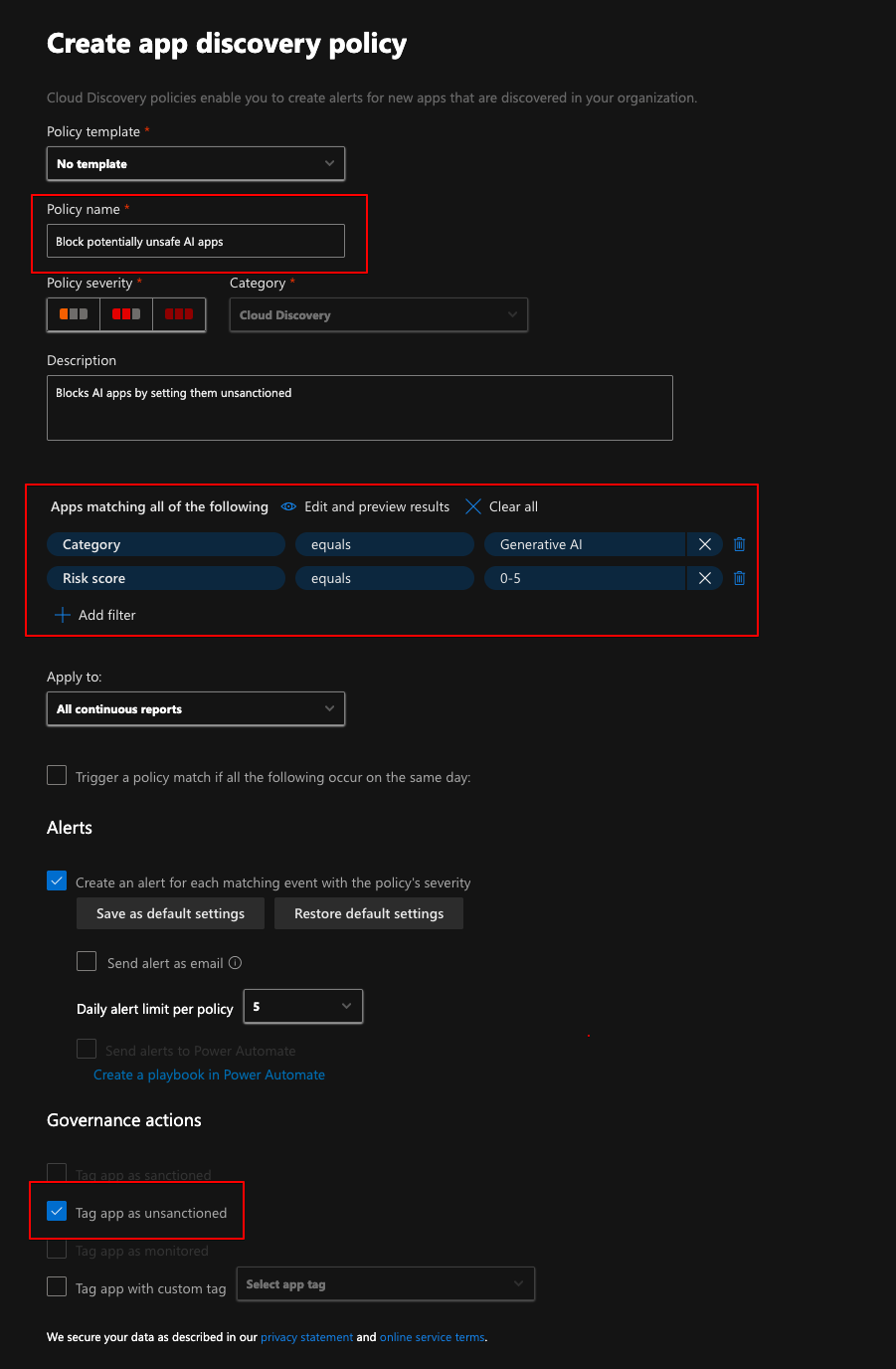Click the eye icon for Edit and preview results
Image resolution: width=896 pixels, height=1369 pixels.
click(288, 506)
